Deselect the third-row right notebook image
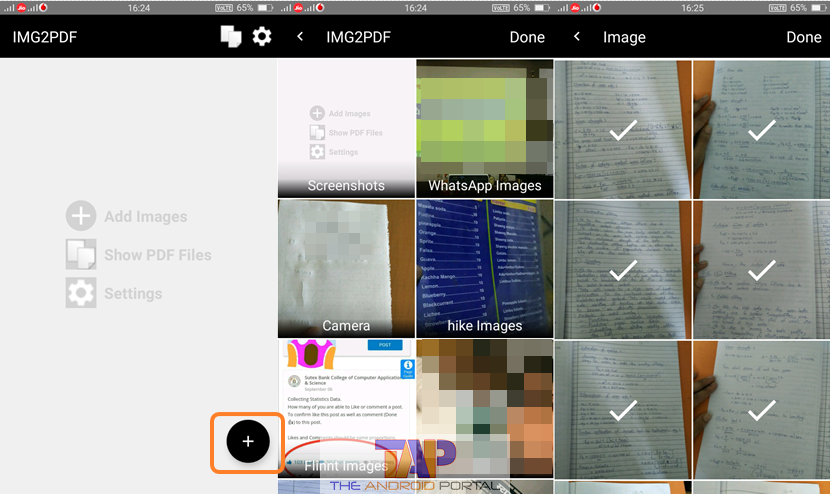Image resolution: width=830 pixels, height=494 pixels. click(762, 410)
